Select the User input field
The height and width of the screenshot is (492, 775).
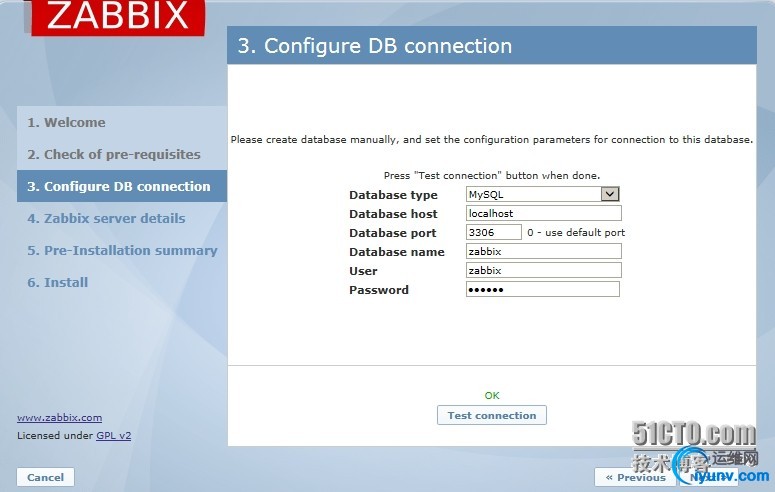tap(544, 270)
